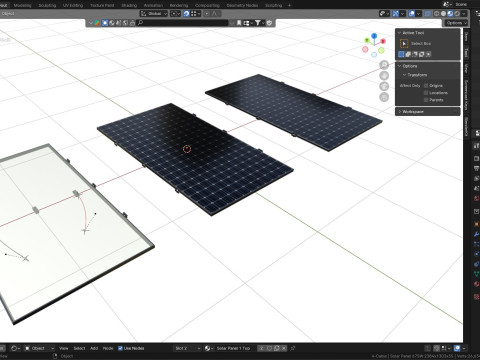
Task: Uncheck the Use Nodes checkbox
Action: click(x=120, y=348)
